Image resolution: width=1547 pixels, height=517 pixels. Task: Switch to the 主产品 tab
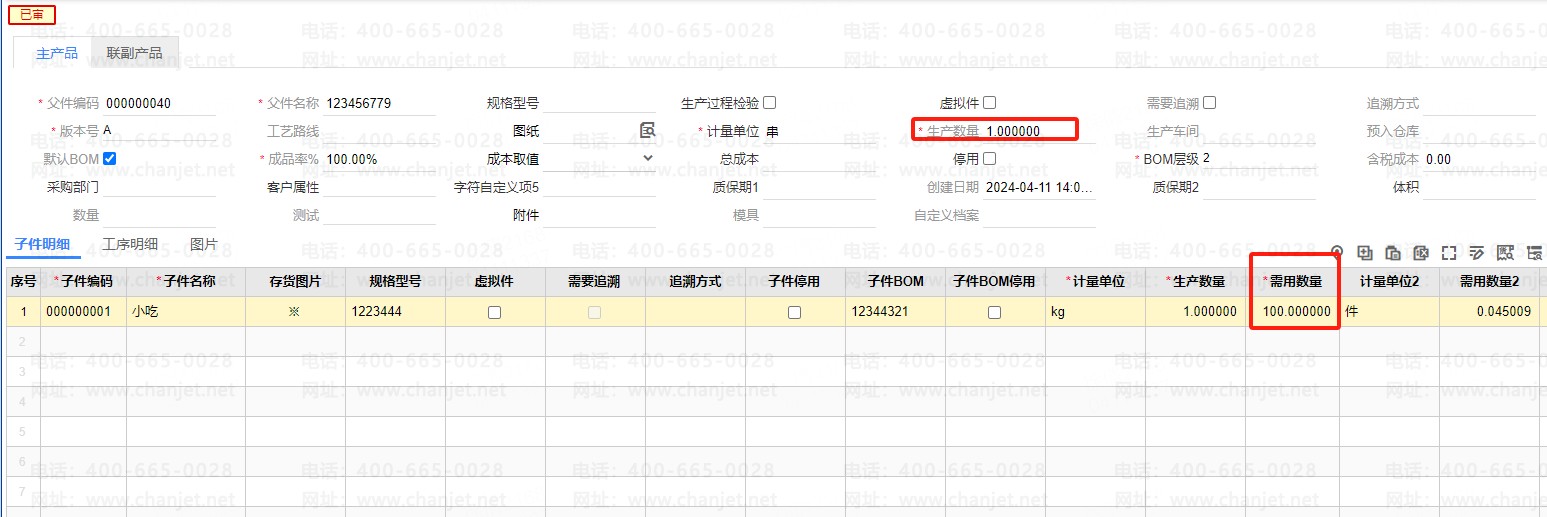pos(57,53)
